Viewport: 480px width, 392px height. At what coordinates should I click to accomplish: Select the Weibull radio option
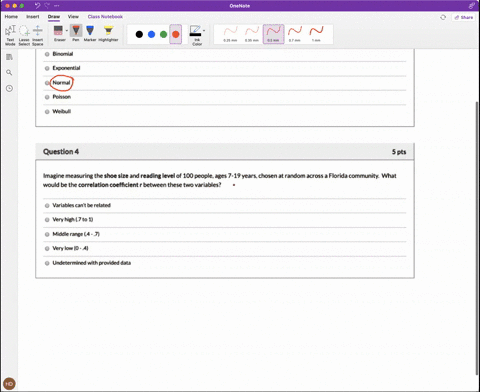(x=47, y=112)
